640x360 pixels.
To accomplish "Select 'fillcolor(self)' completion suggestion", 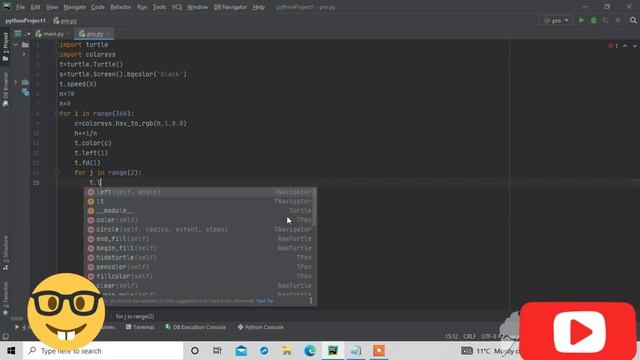I will (x=200, y=276).
